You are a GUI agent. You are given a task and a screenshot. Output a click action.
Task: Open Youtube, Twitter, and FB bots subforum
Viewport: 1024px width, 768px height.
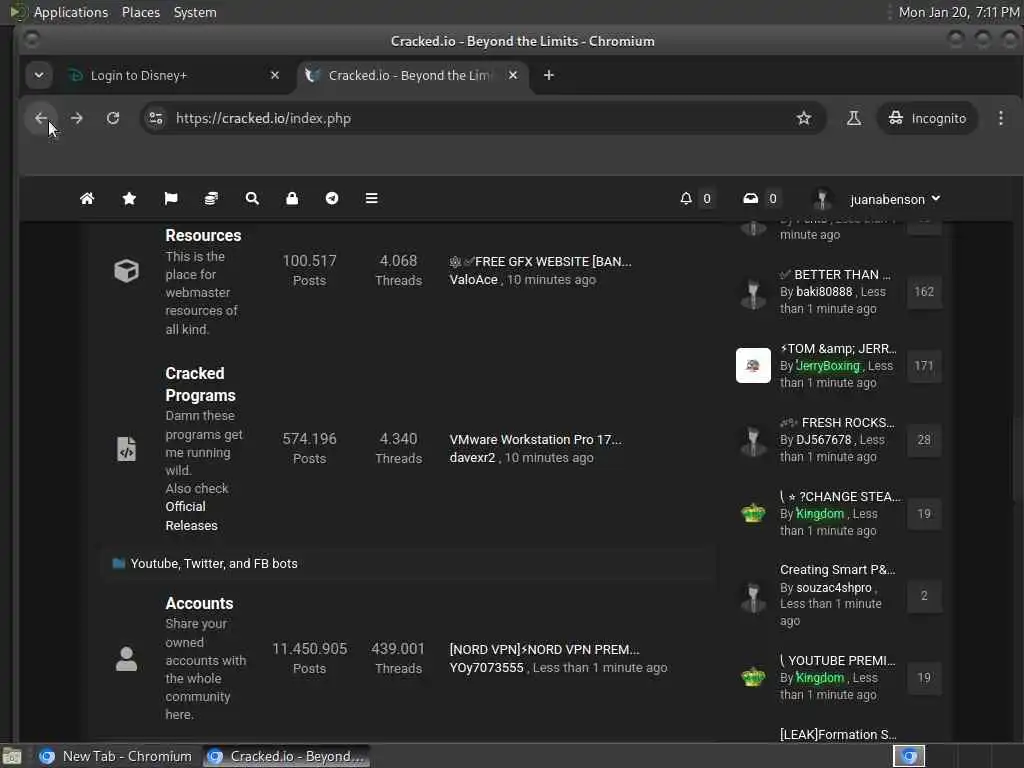pos(214,564)
